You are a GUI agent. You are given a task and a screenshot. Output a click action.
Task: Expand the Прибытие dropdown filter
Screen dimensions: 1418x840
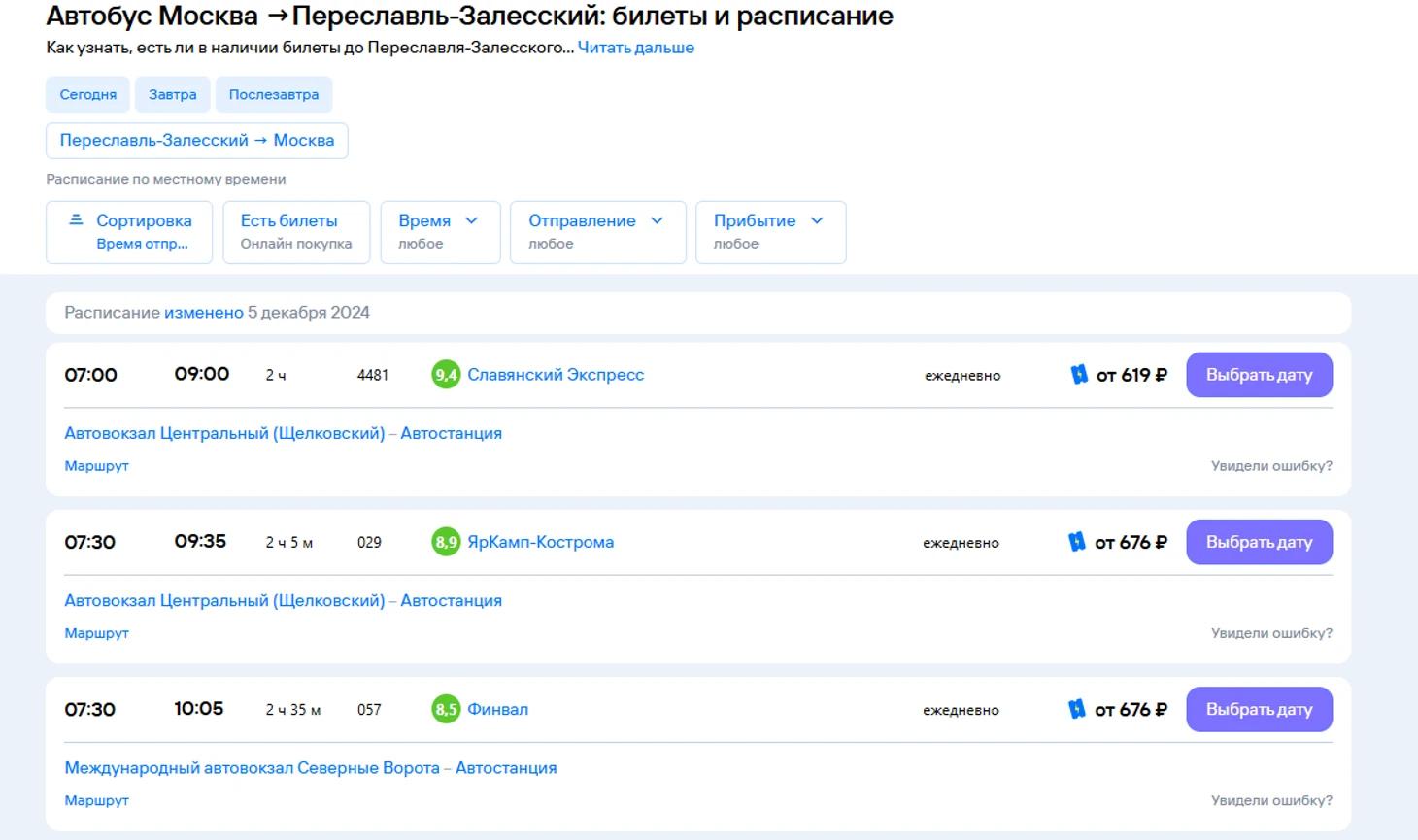coord(770,232)
